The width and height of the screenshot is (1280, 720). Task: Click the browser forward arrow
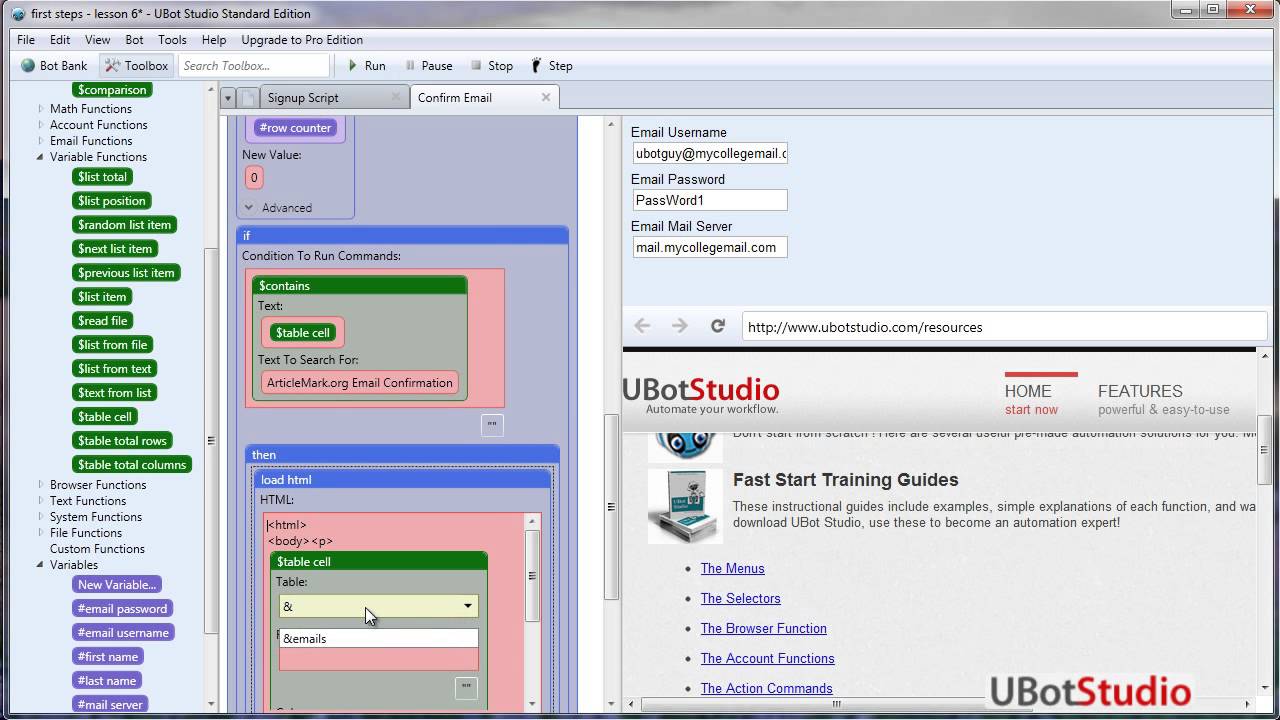pos(680,326)
